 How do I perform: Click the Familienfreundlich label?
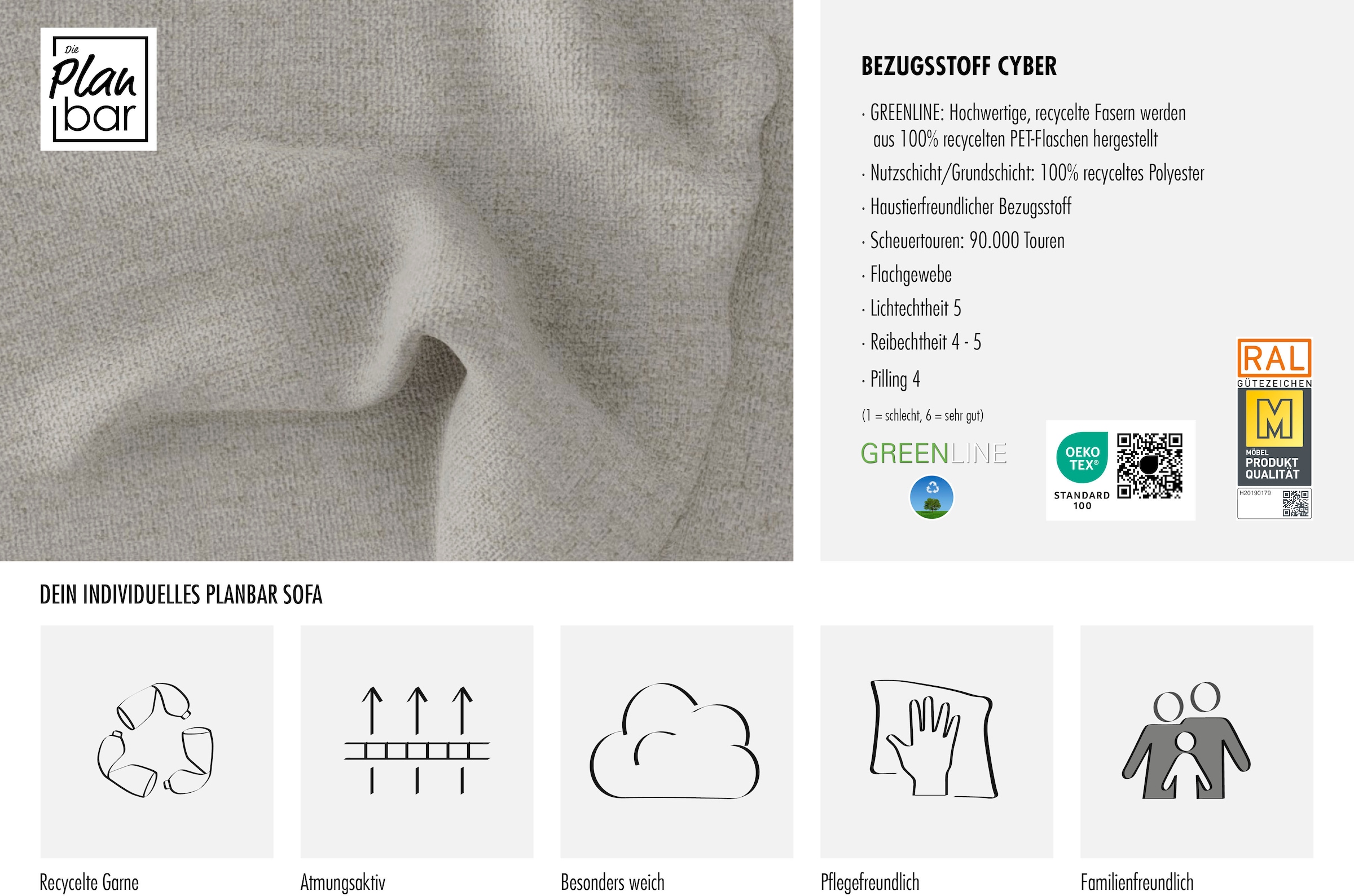[1137, 882]
